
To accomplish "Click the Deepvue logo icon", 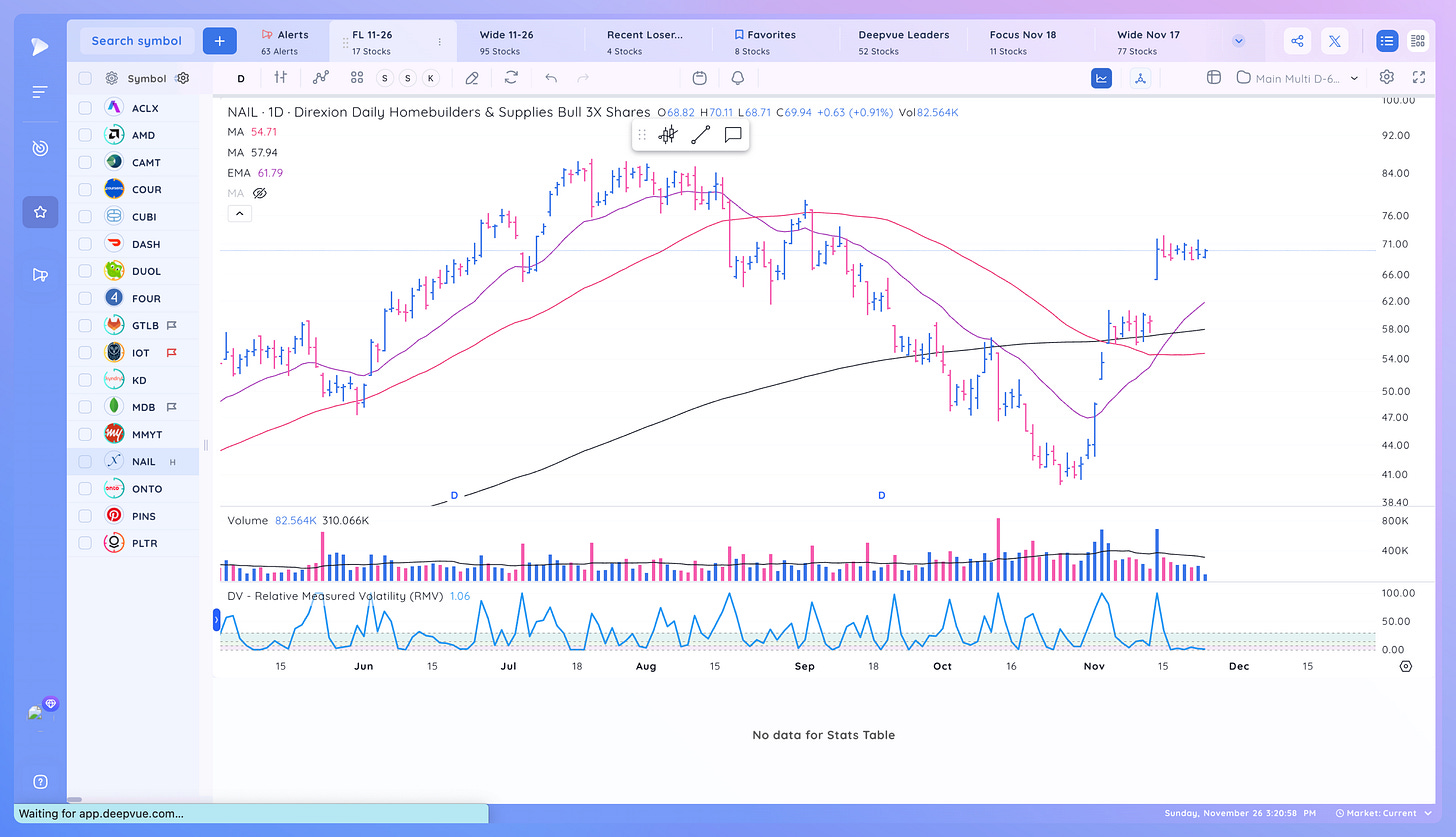I will click(39, 45).
